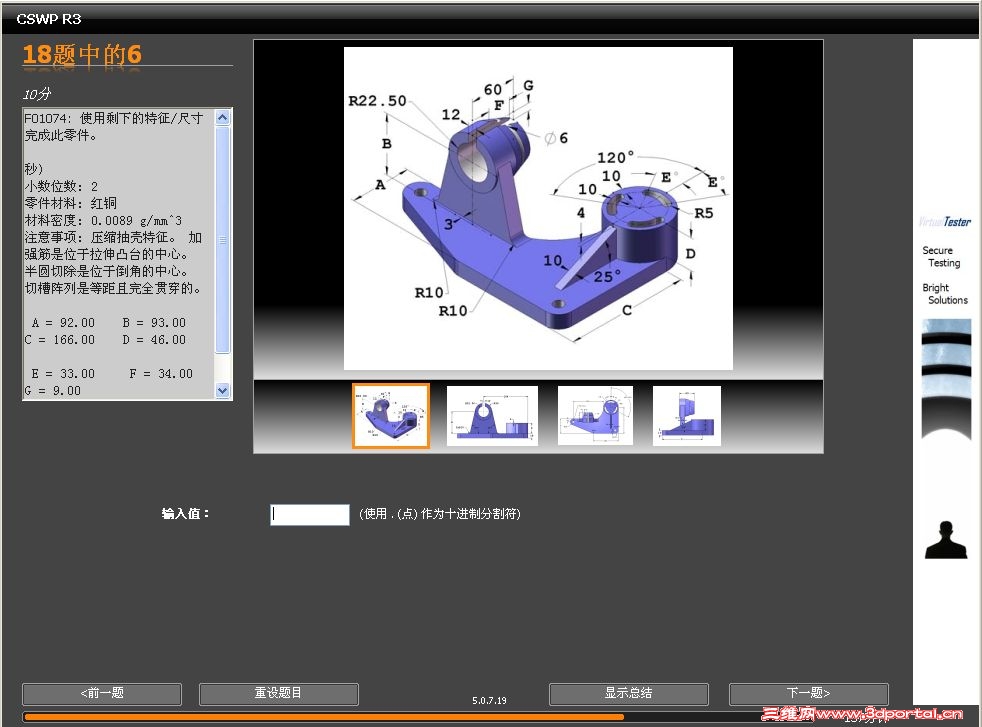The image size is (982, 727).
Task: Open the show summary button (显示总结)
Action: (629, 694)
